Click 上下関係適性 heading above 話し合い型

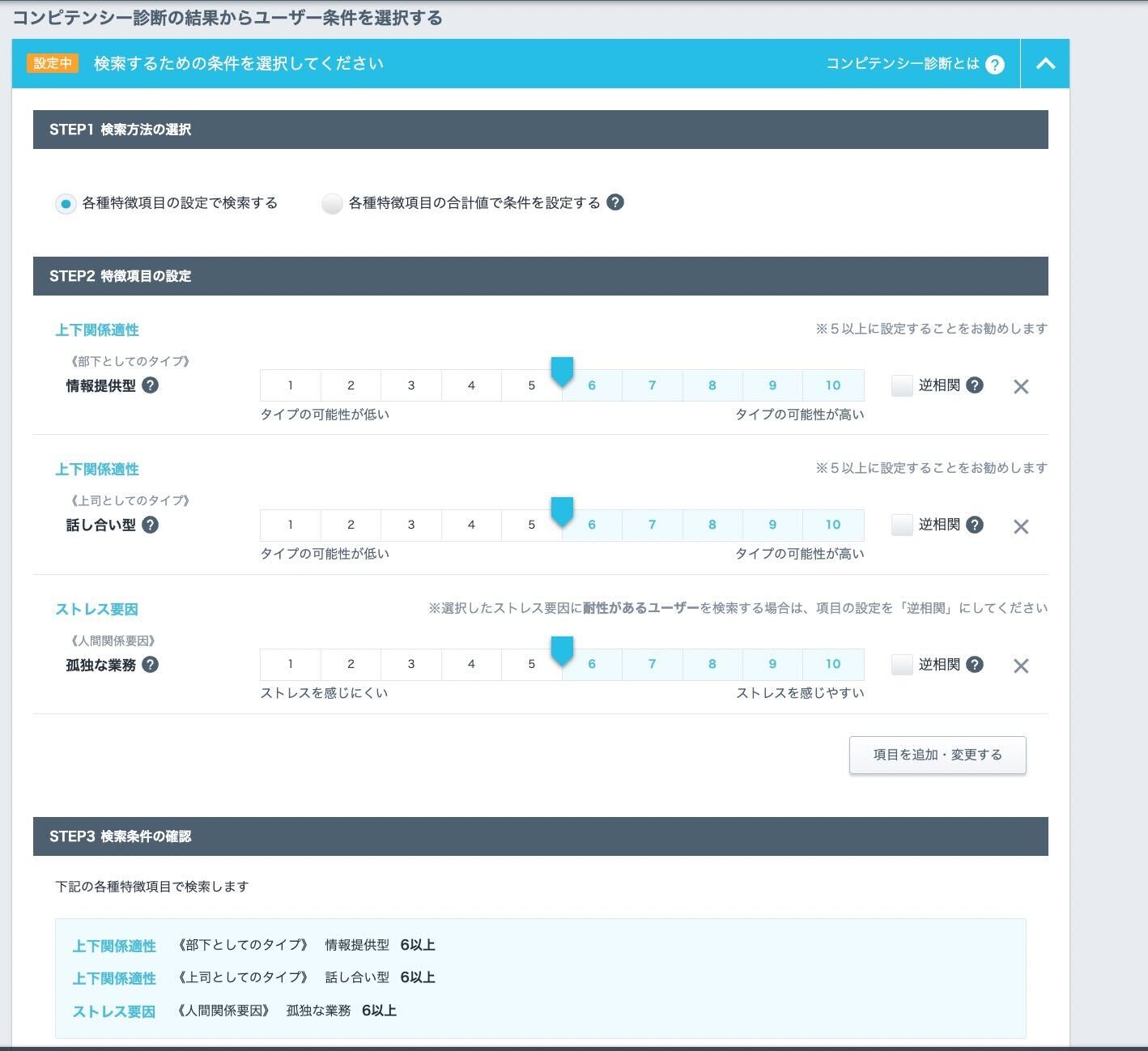[x=97, y=470]
